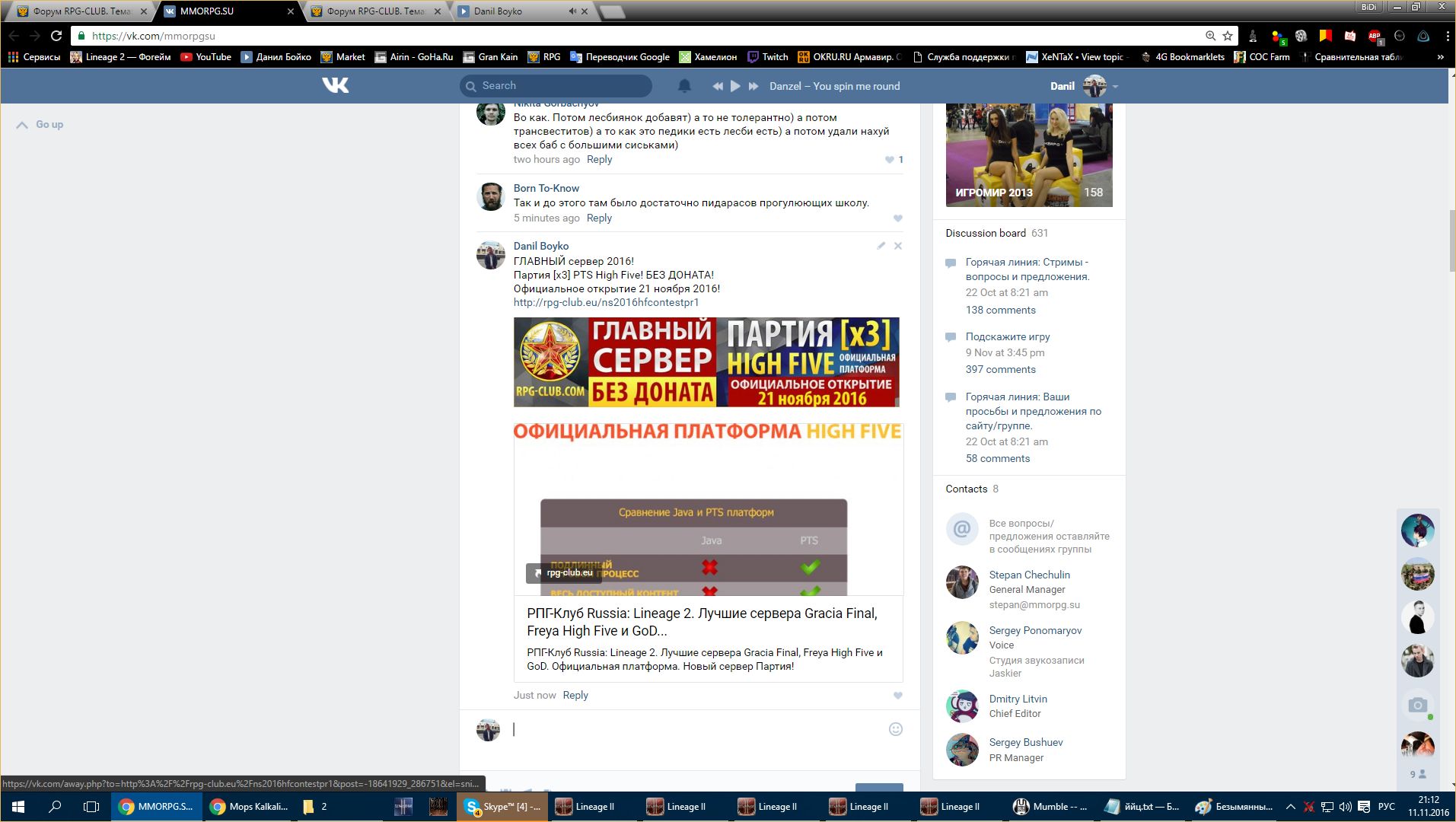Like Nikita Gorbachyov's comment heart

pos(889,160)
